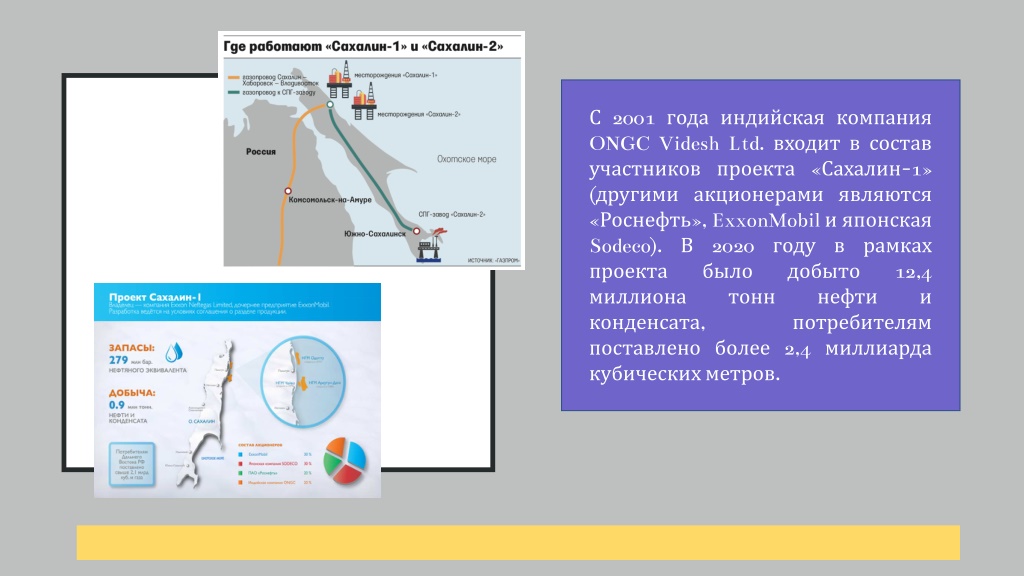Click the label «Охотское море» on the map
The height and width of the screenshot is (576, 1024).
click(x=466, y=159)
